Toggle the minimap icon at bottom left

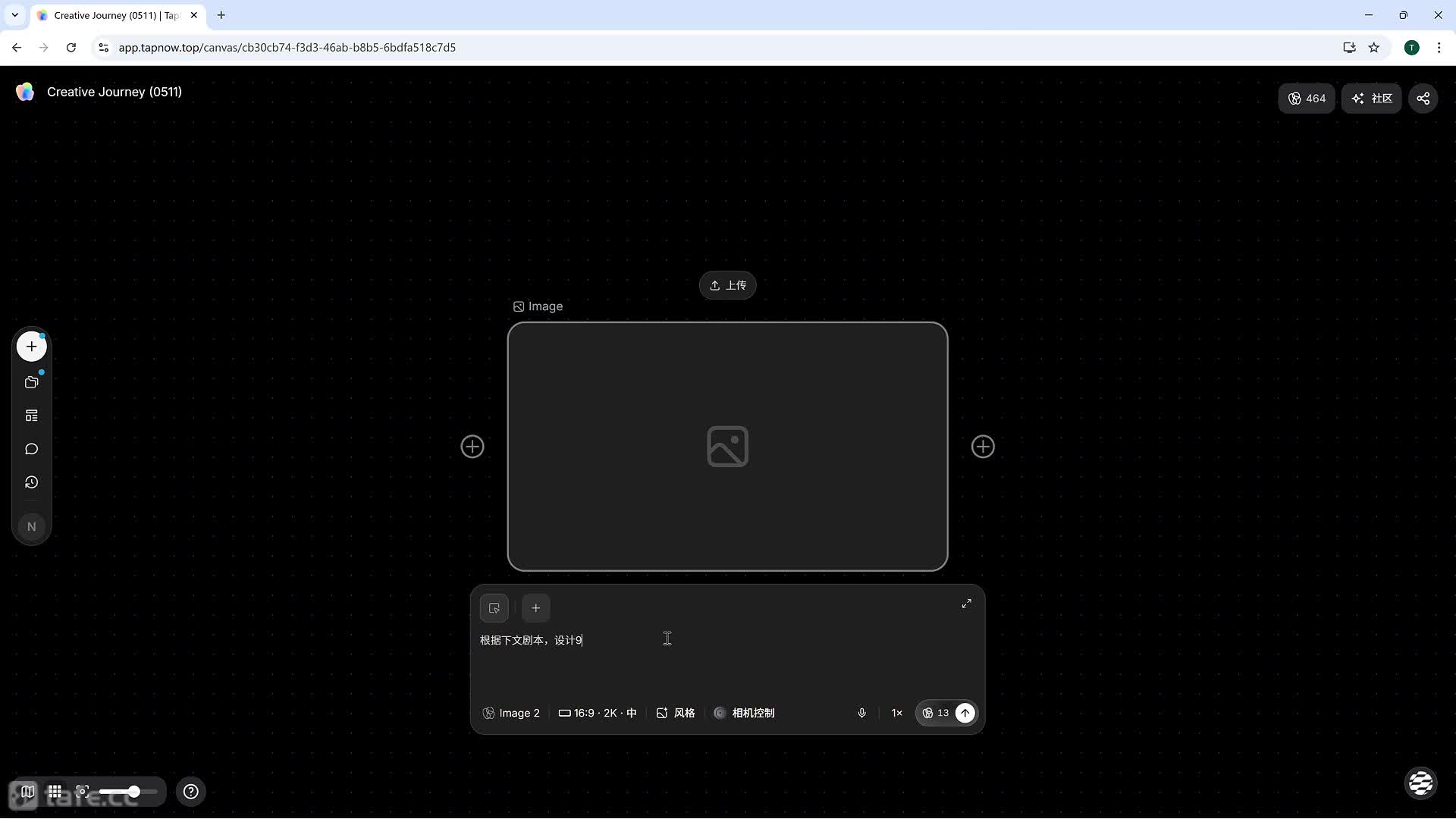click(x=27, y=792)
